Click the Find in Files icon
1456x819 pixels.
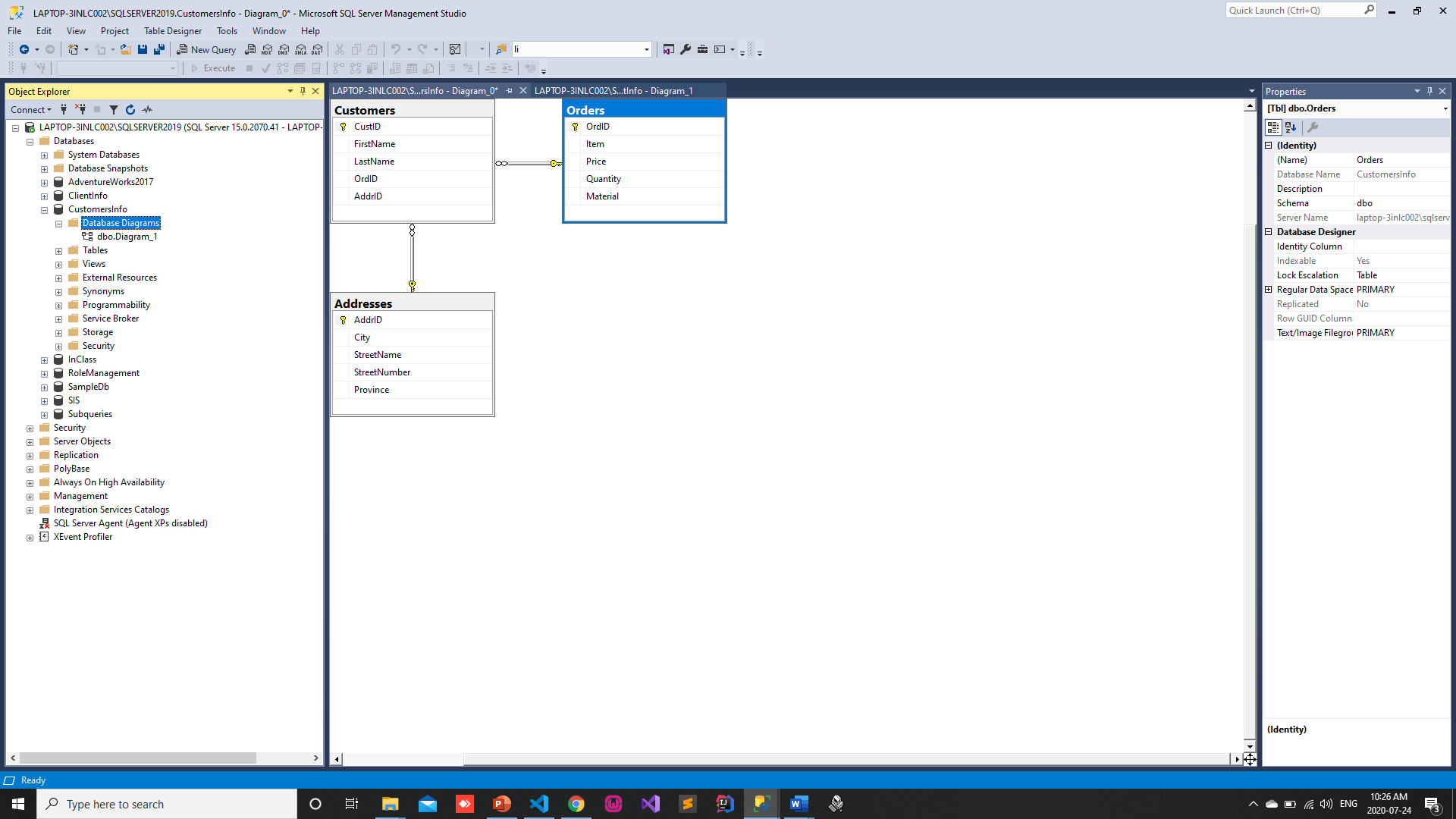pos(501,49)
